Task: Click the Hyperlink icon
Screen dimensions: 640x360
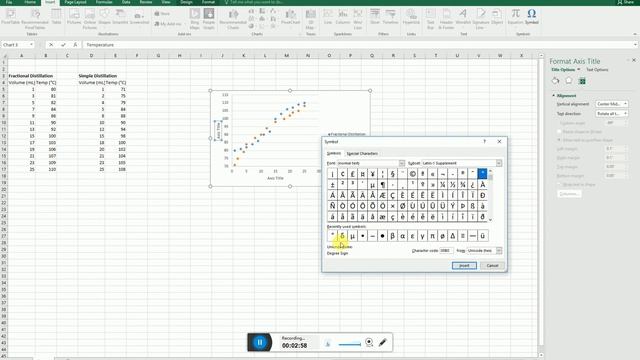Action: coord(411,15)
